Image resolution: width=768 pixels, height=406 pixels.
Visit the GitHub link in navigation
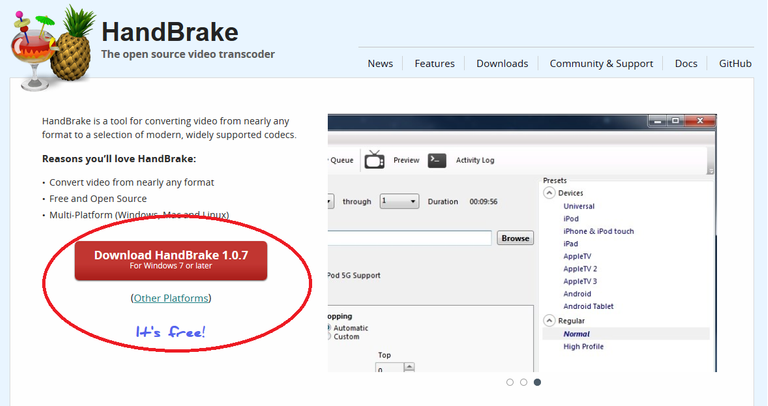(735, 64)
